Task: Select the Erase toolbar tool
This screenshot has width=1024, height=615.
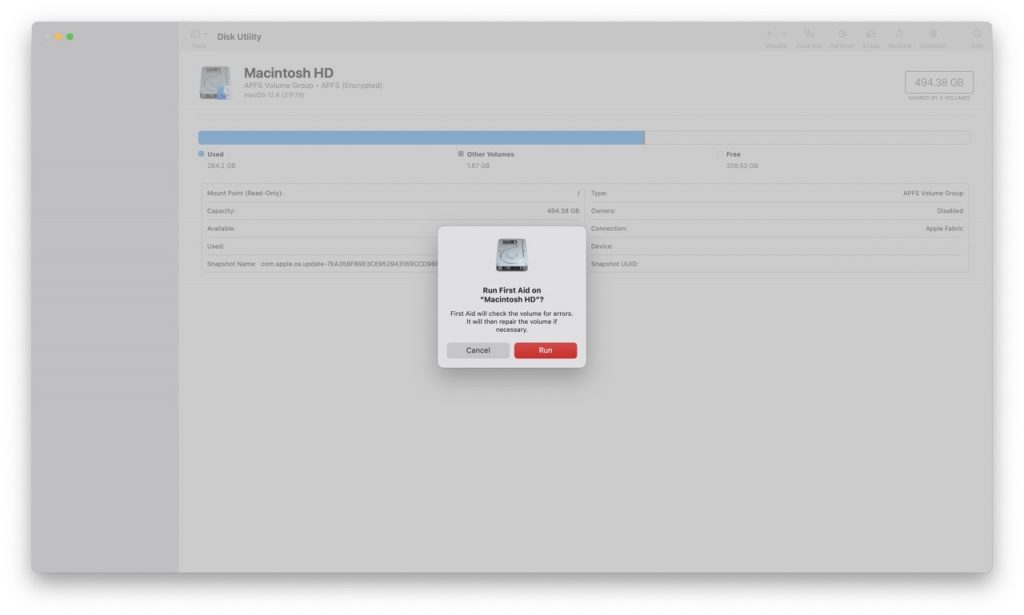Action: coord(871,38)
